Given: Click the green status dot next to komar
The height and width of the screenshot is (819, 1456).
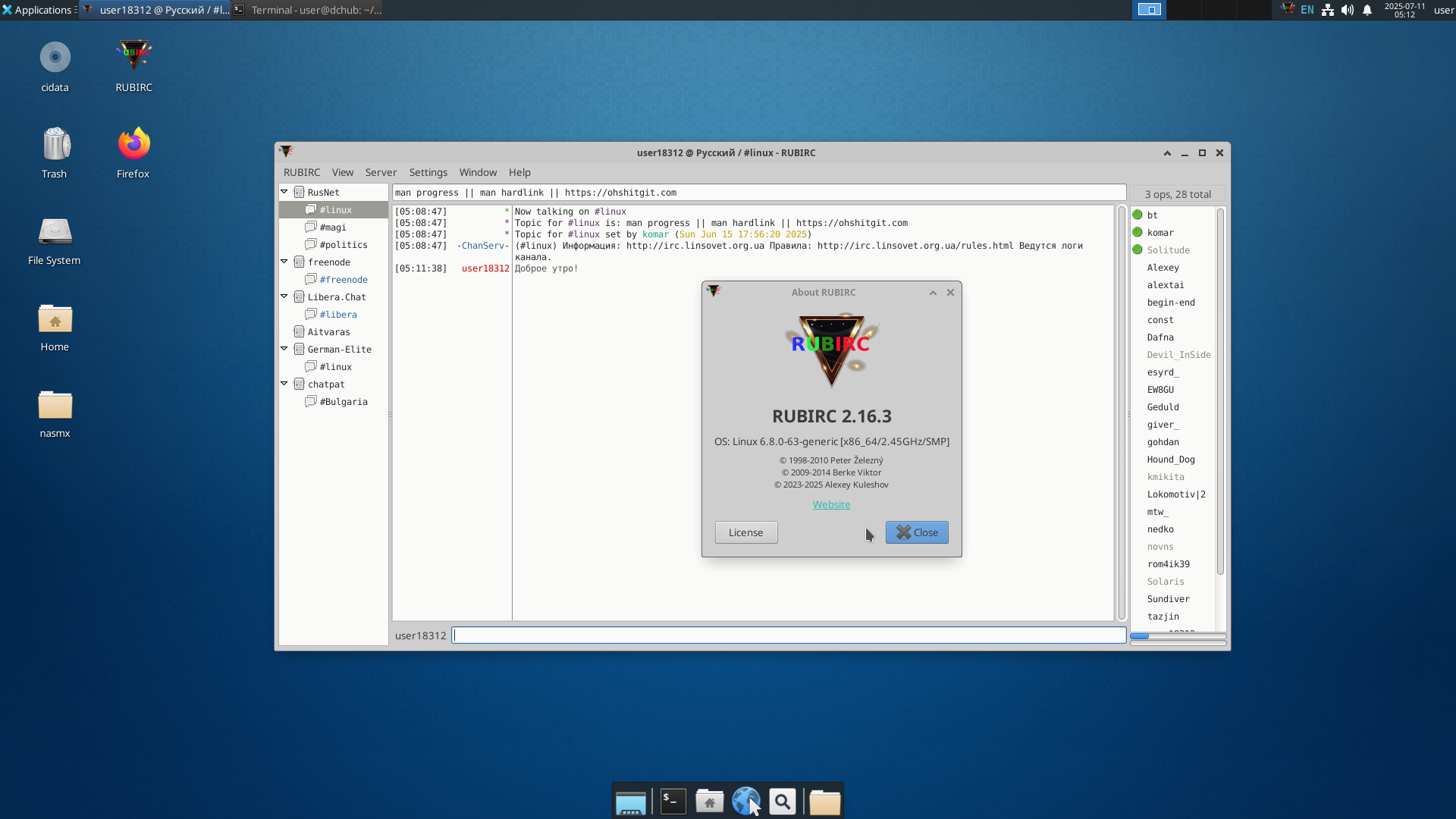Looking at the screenshot, I should coord(1137,232).
